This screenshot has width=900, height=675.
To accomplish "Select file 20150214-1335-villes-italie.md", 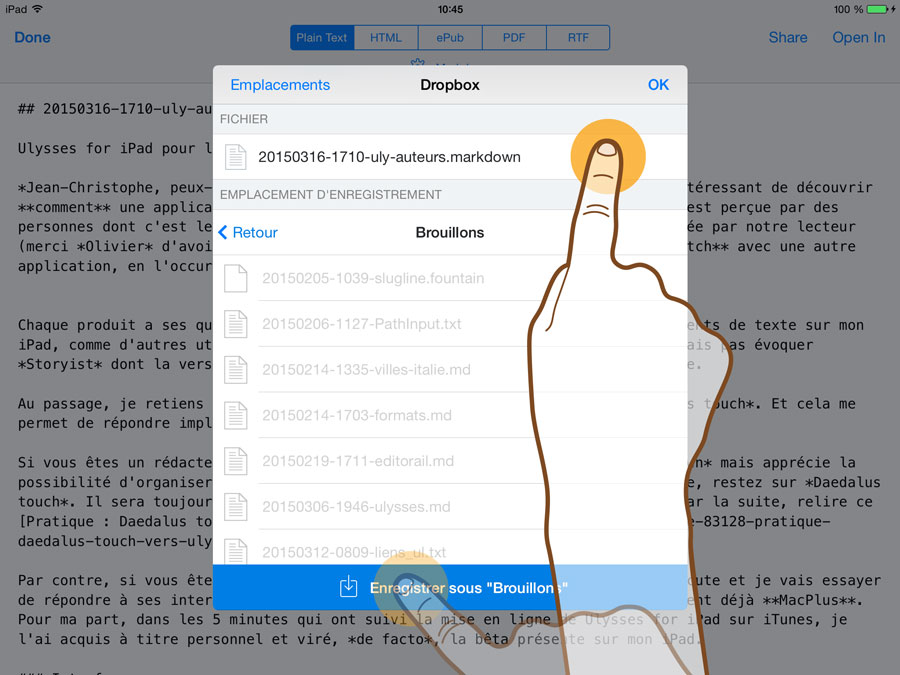I will [450, 370].
